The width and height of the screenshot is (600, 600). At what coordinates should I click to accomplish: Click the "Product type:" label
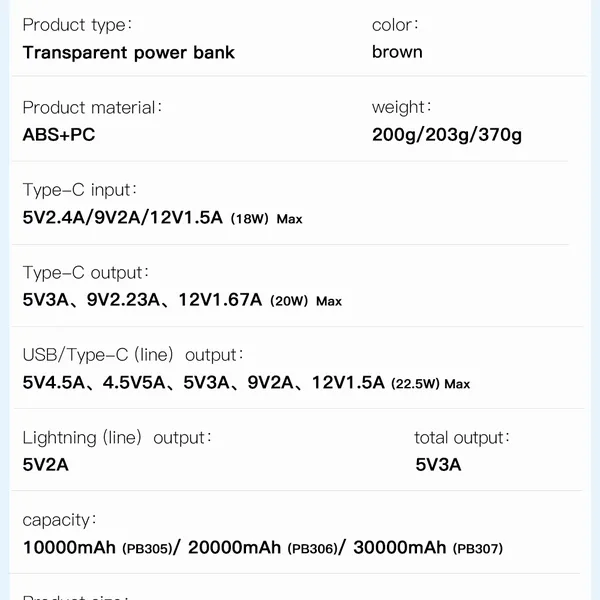[77, 25]
